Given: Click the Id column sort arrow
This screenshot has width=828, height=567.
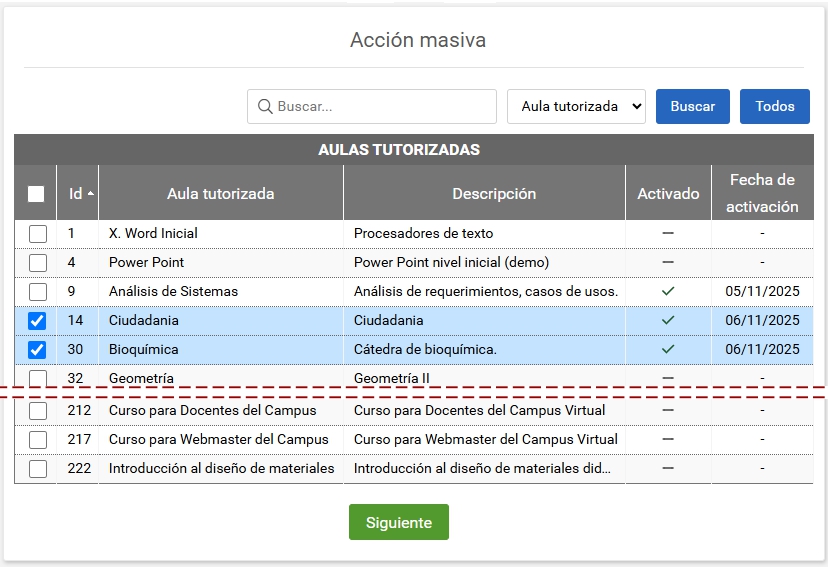Looking at the screenshot, I should tap(91, 193).
